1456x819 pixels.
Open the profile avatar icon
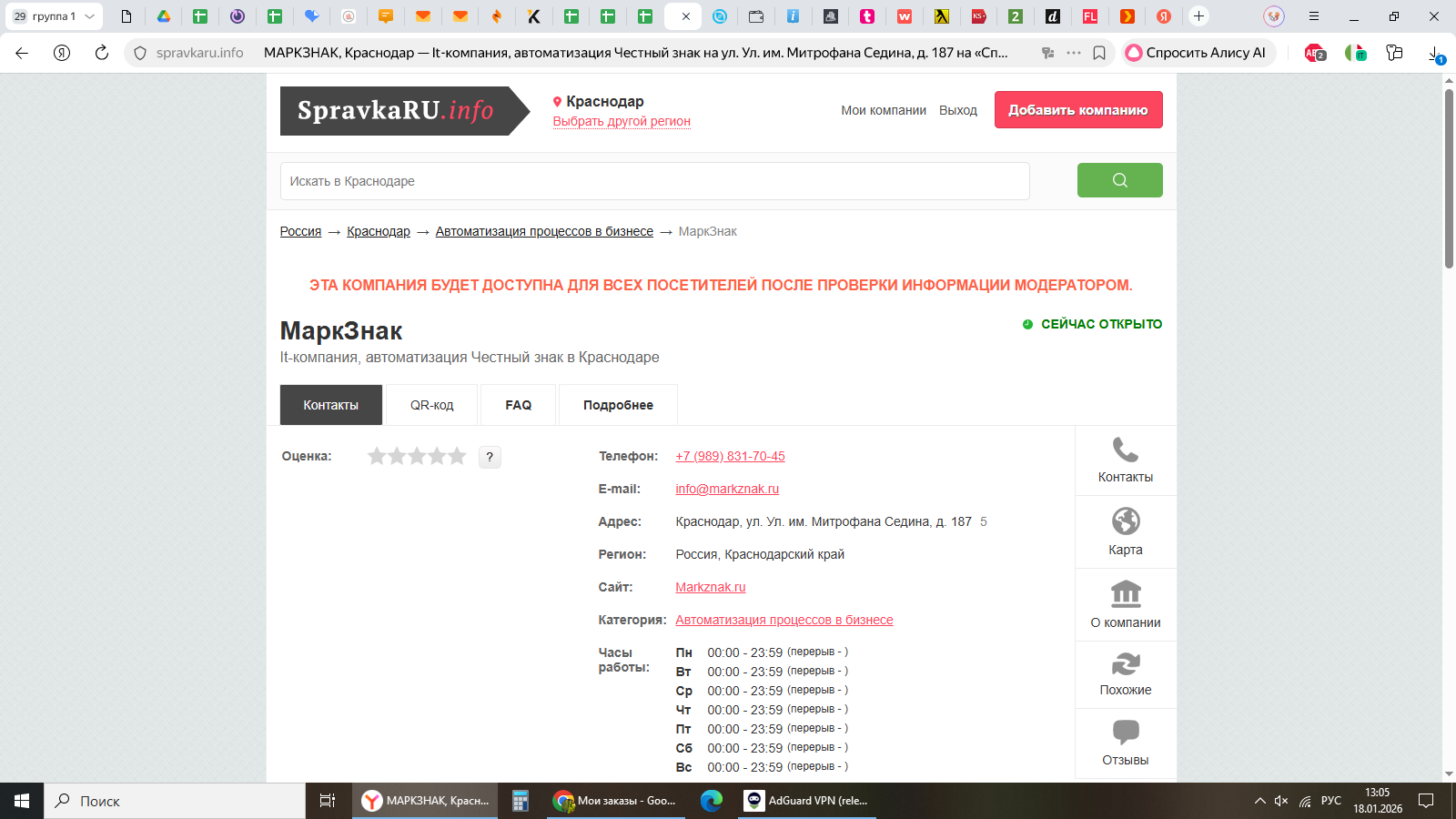pos(1274,16)
